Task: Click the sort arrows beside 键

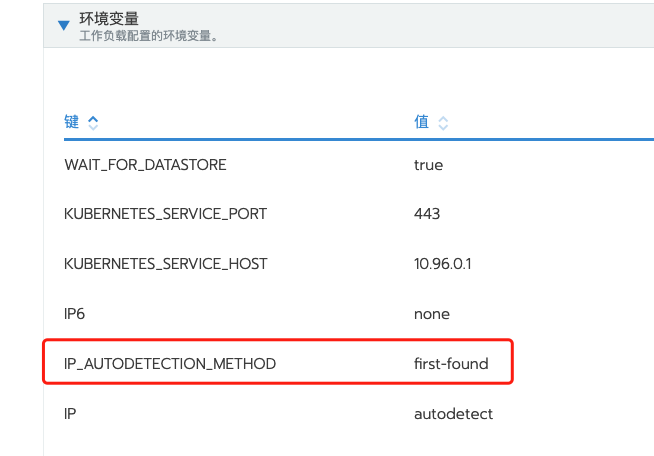Action: (93, 123)
